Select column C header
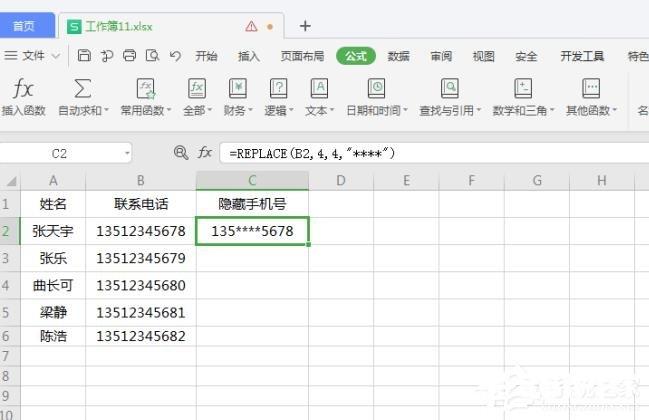The image size is (649, 420). pos(252,181)
